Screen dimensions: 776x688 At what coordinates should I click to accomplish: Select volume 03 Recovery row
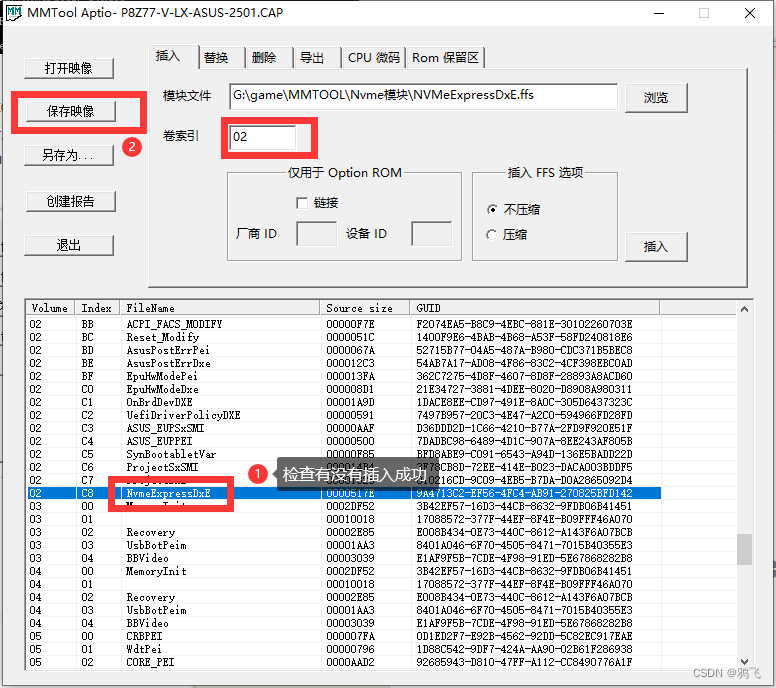pyautogui.click(x=343, y=532)
